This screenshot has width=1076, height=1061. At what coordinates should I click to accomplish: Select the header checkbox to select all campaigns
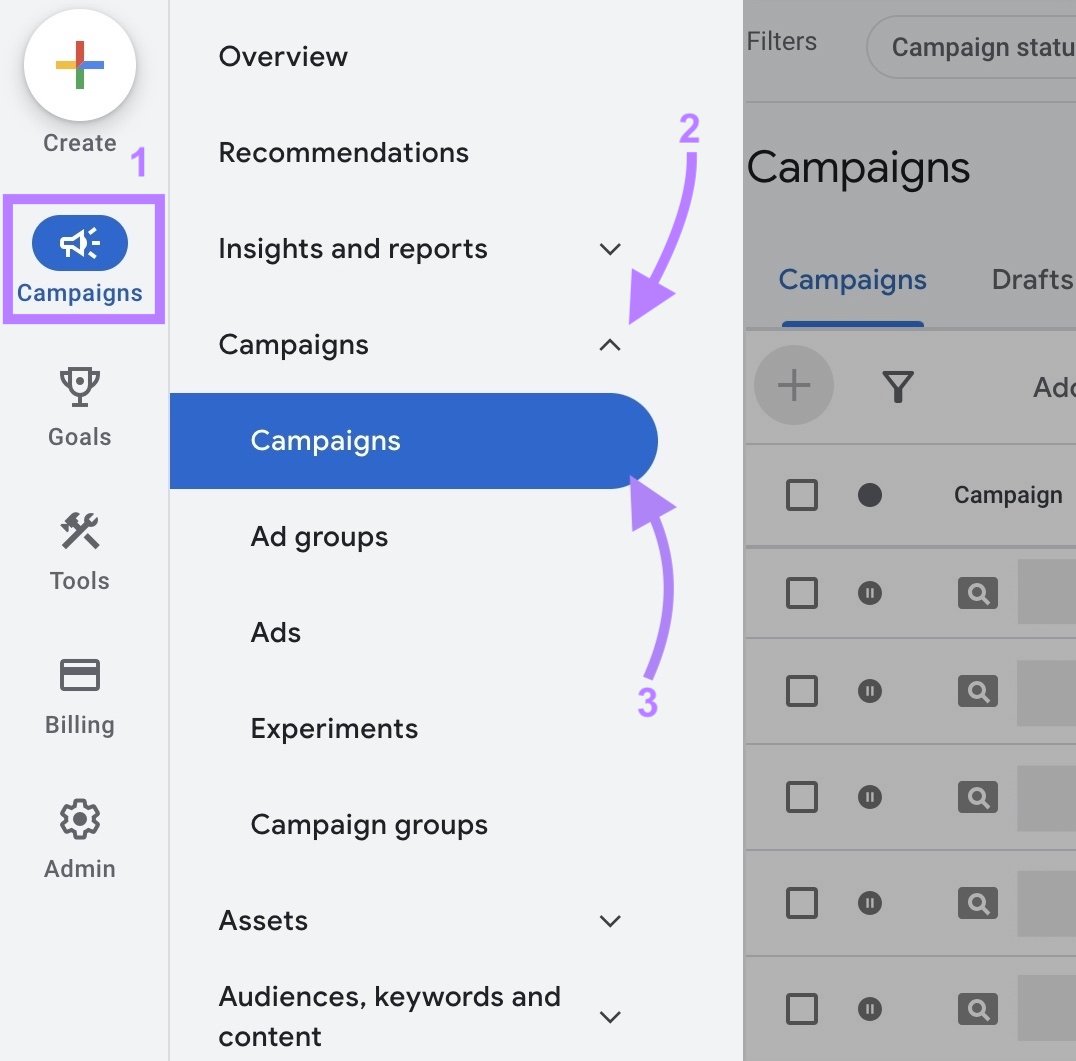[x=801, y=494]
